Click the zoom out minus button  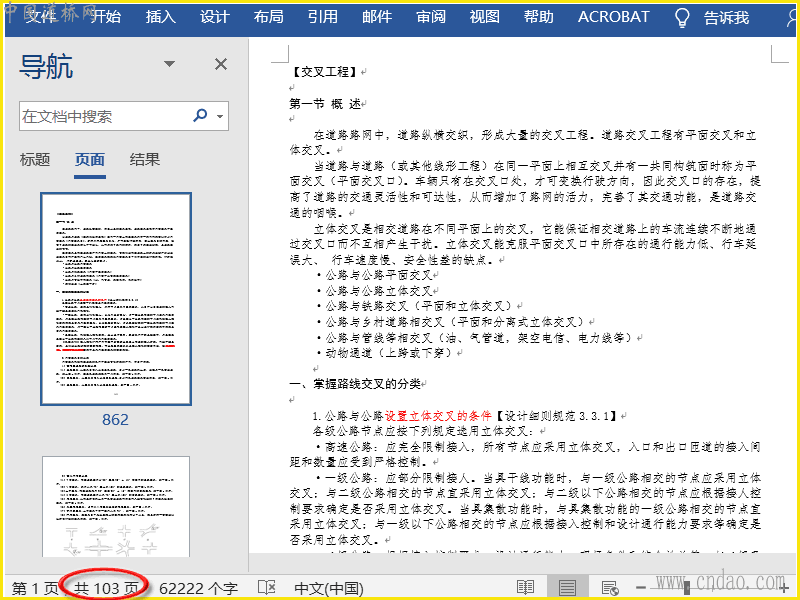click(x=641, y=588)
